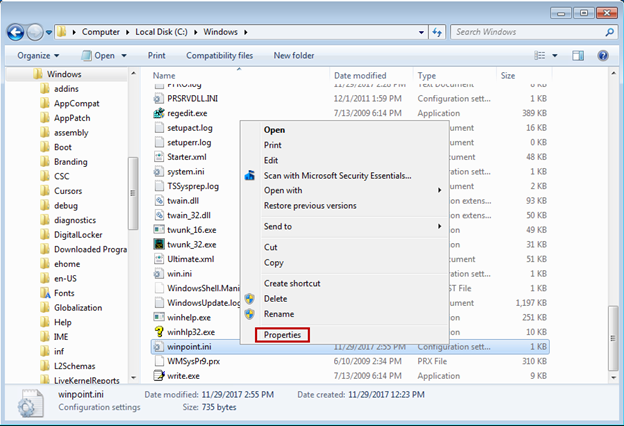Click Compatibility files in toolbar

pyautogui.click(x=220, y=56)
